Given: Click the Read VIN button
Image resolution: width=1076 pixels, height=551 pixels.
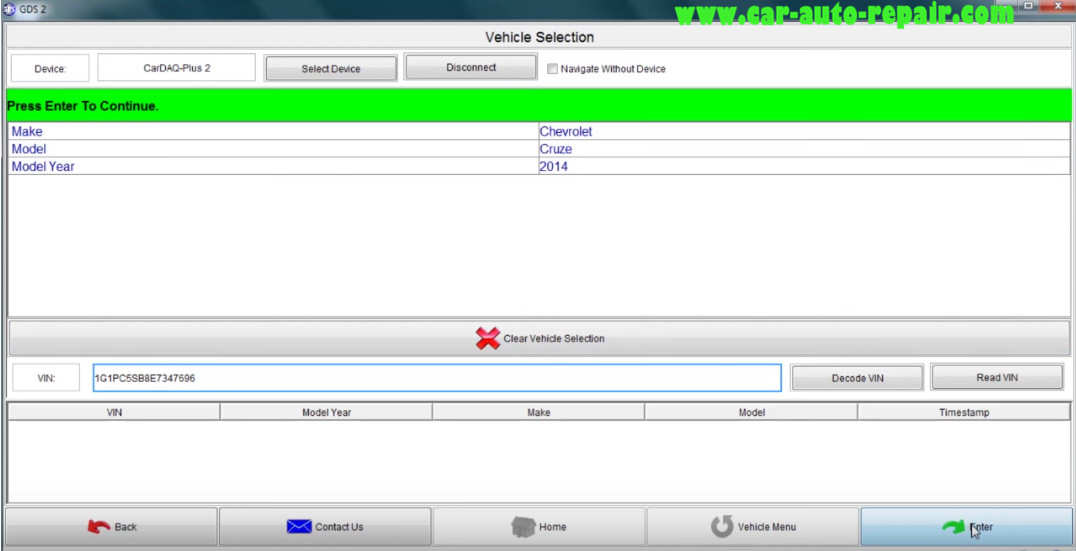Looking at the screenshot, I should click(x=996, y=377).
